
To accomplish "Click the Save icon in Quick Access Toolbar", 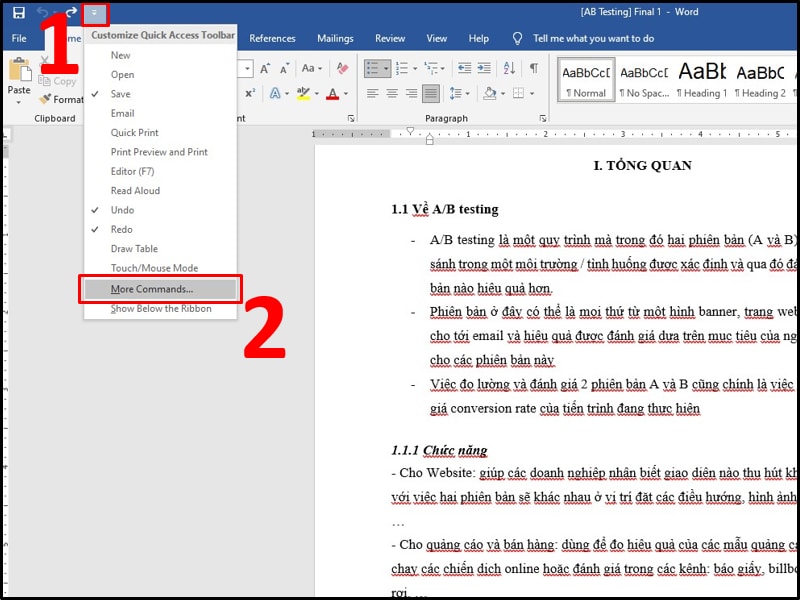I will point(19,12).
